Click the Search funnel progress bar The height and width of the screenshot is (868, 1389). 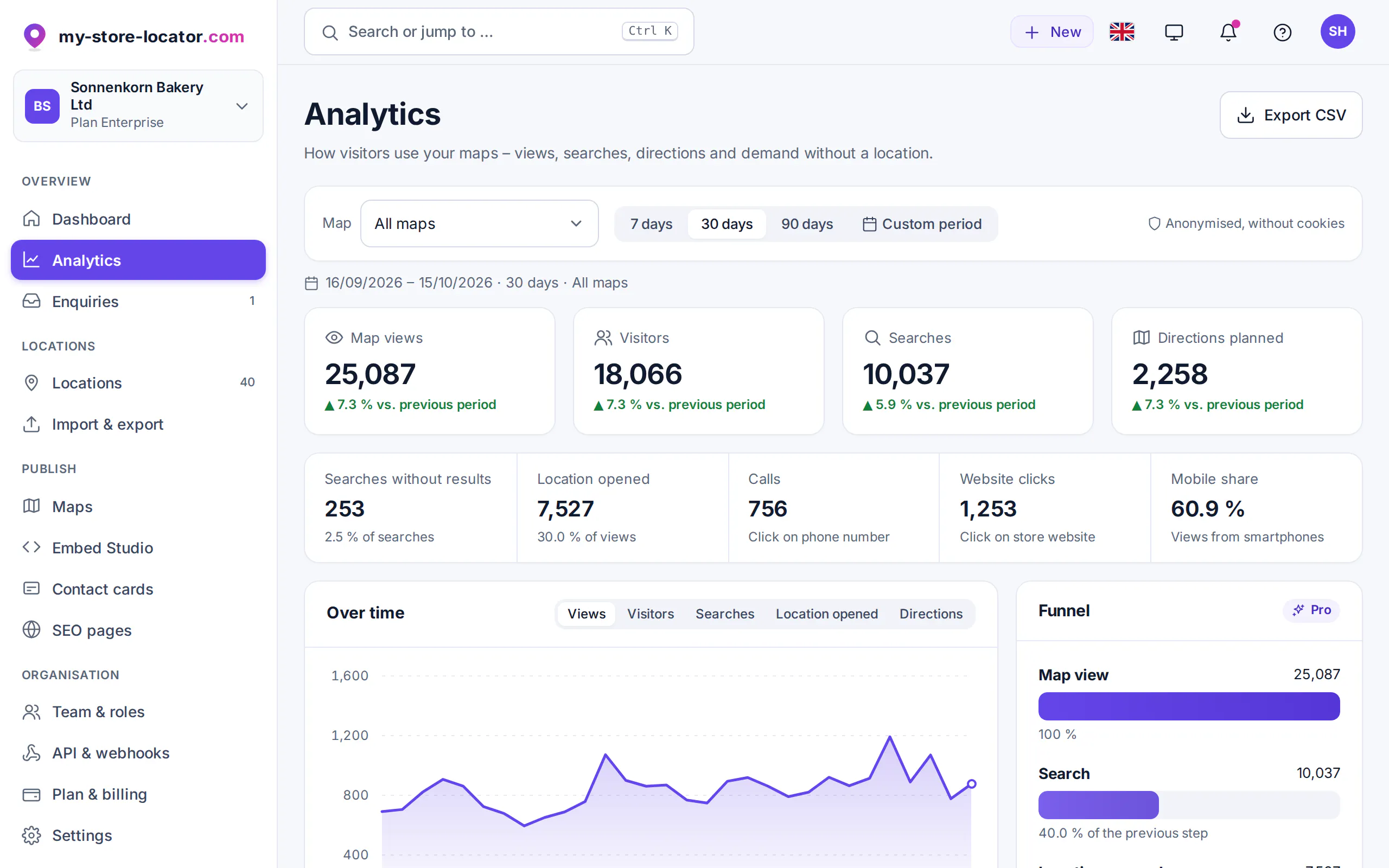tap(1189, 805)
